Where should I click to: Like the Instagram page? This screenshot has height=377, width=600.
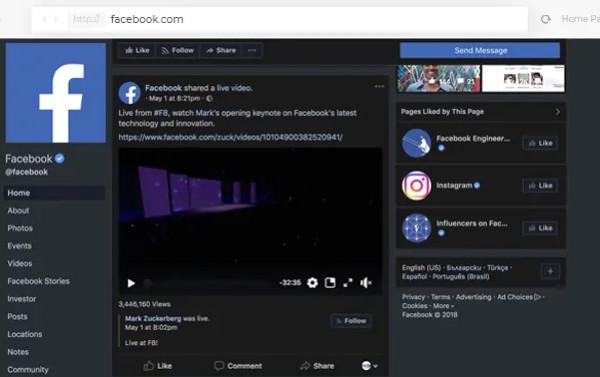point(540,186)
